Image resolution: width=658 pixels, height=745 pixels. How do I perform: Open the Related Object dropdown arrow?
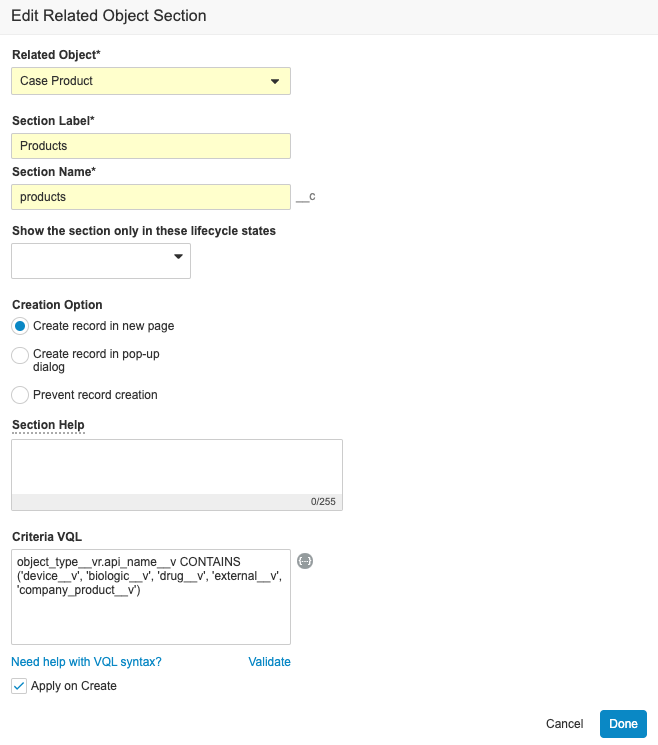point(275,81)
